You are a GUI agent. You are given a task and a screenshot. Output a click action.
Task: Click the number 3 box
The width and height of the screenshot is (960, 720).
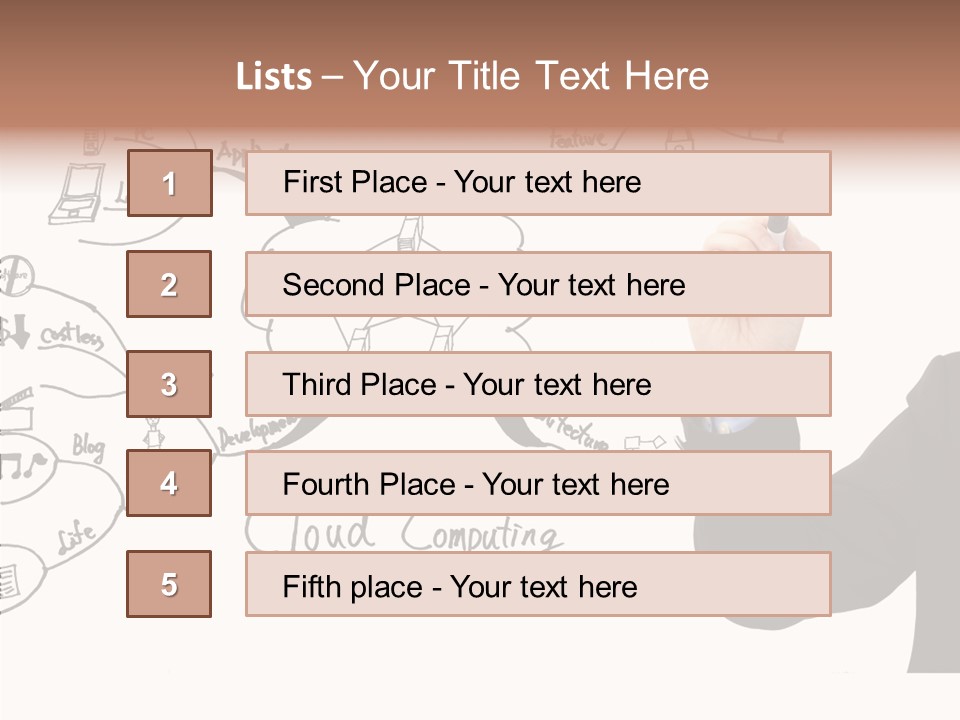[x=169, y=384]
